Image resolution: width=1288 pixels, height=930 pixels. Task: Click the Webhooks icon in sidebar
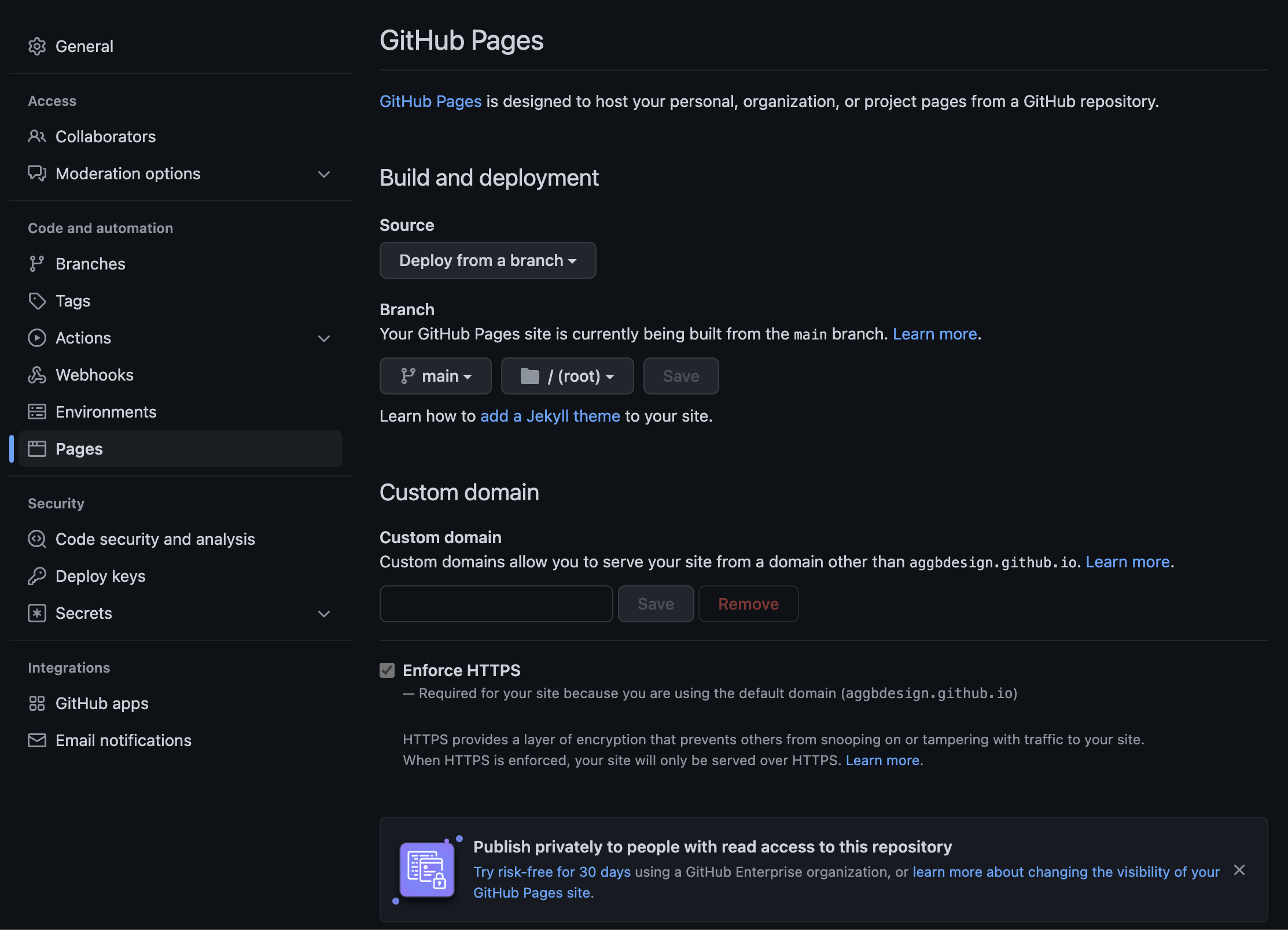(x=37, y=375)
